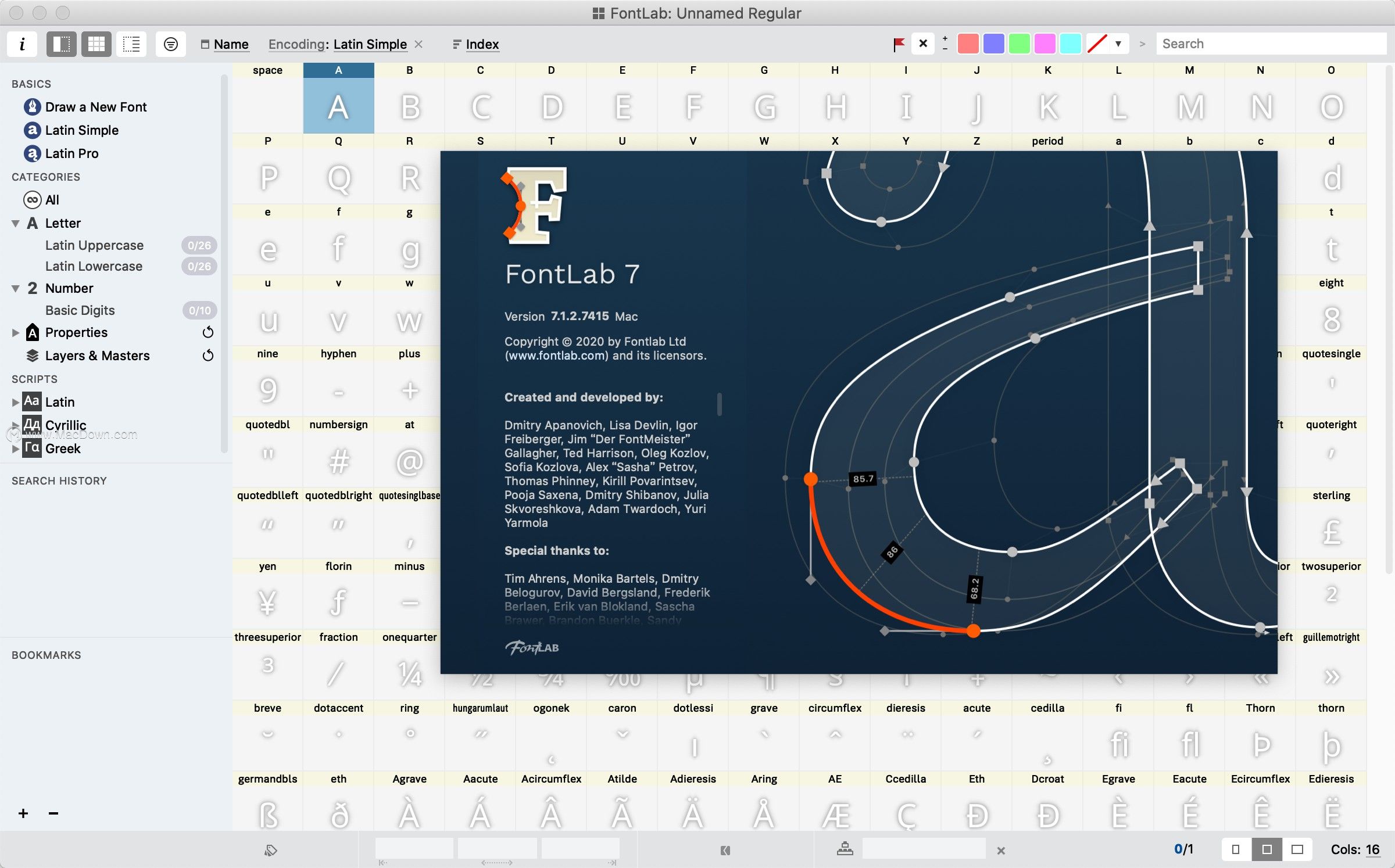Select the Thorn glyph cell
Screen dimensions: 1395x868
coord(1260,736)
